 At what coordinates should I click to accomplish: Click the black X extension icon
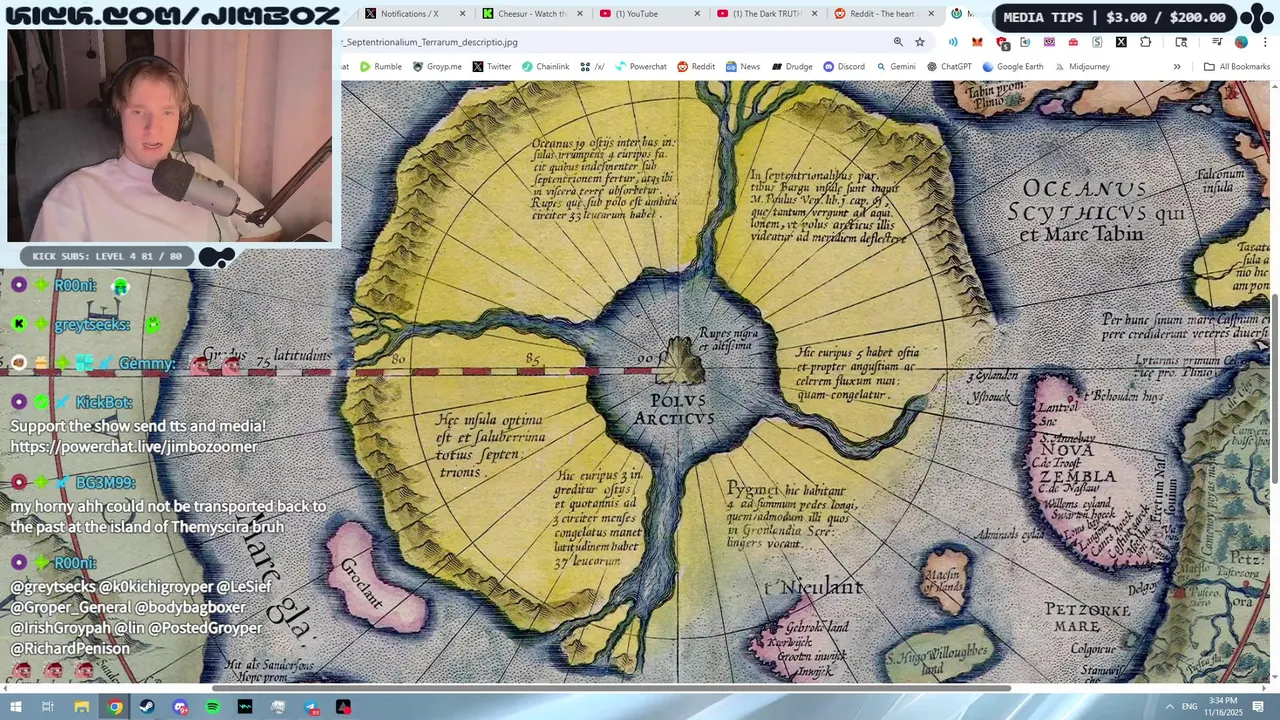1121,42
